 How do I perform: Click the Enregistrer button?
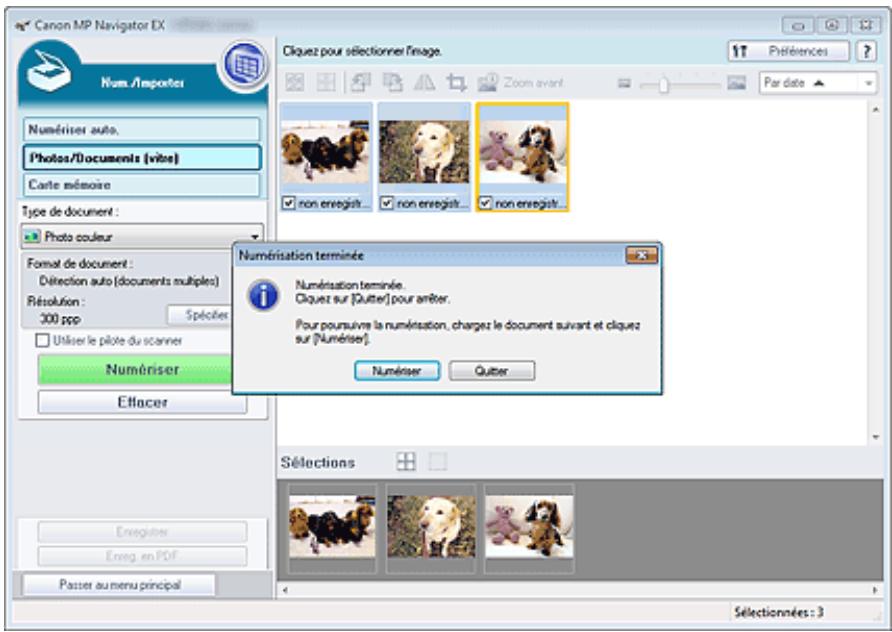pyautogui.click(x=142, y=532)
